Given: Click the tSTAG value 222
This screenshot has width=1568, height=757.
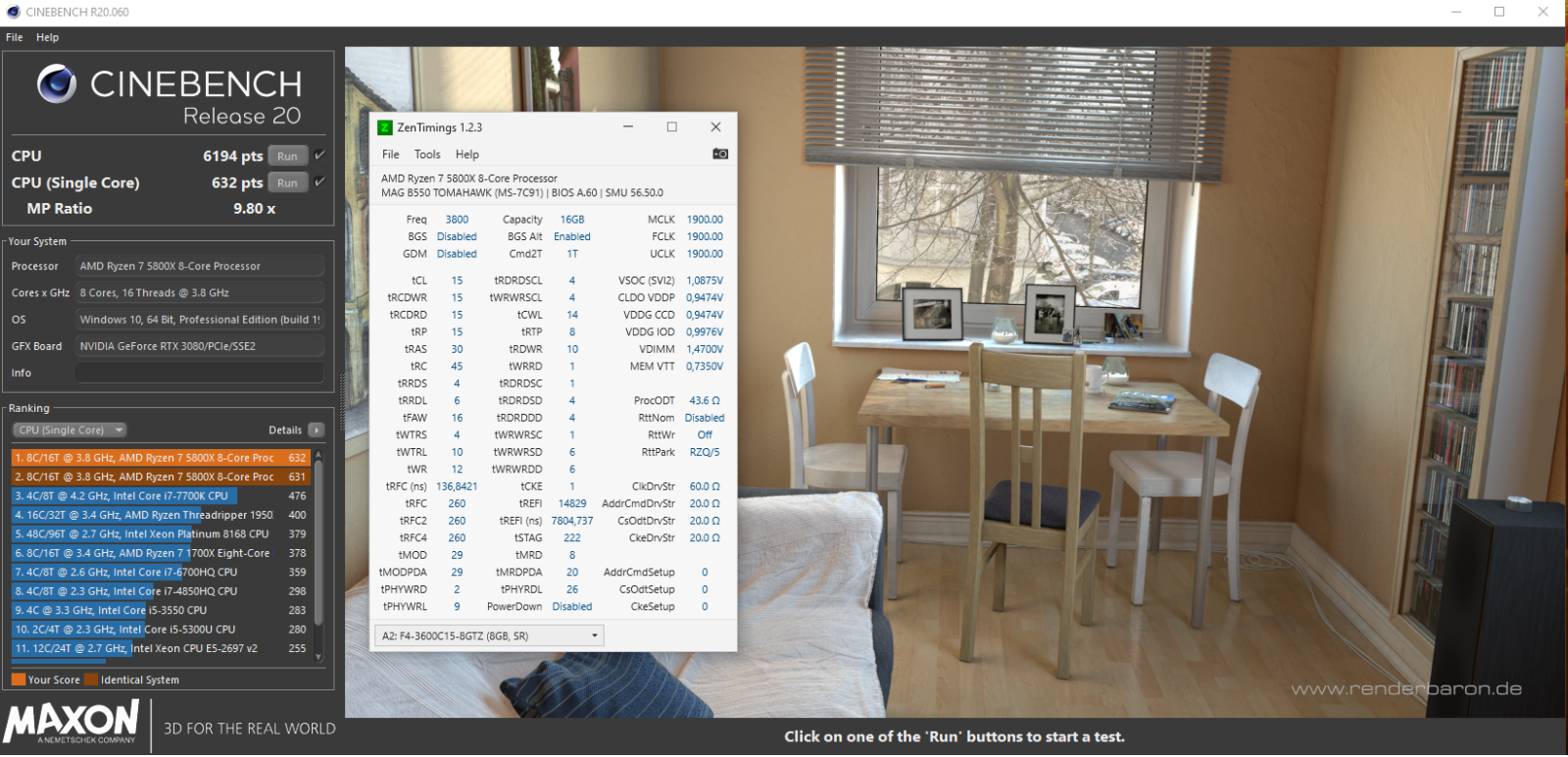Looking at the screenshot, I should coord(572,538).
